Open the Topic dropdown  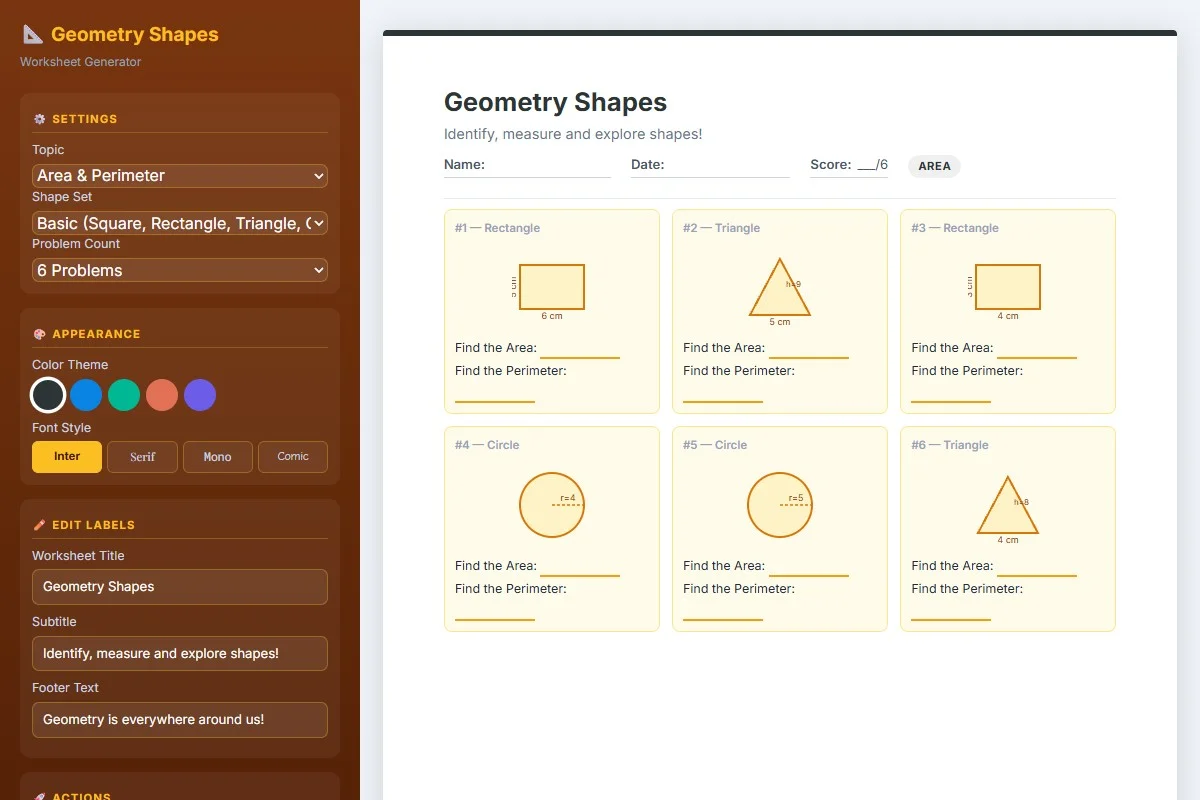pos(180,176)
